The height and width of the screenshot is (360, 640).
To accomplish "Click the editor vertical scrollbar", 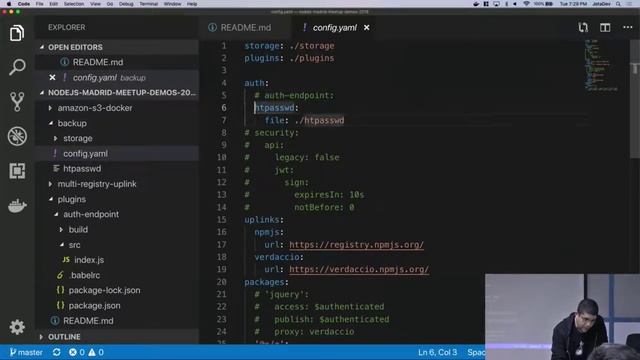I will [635, 98].
